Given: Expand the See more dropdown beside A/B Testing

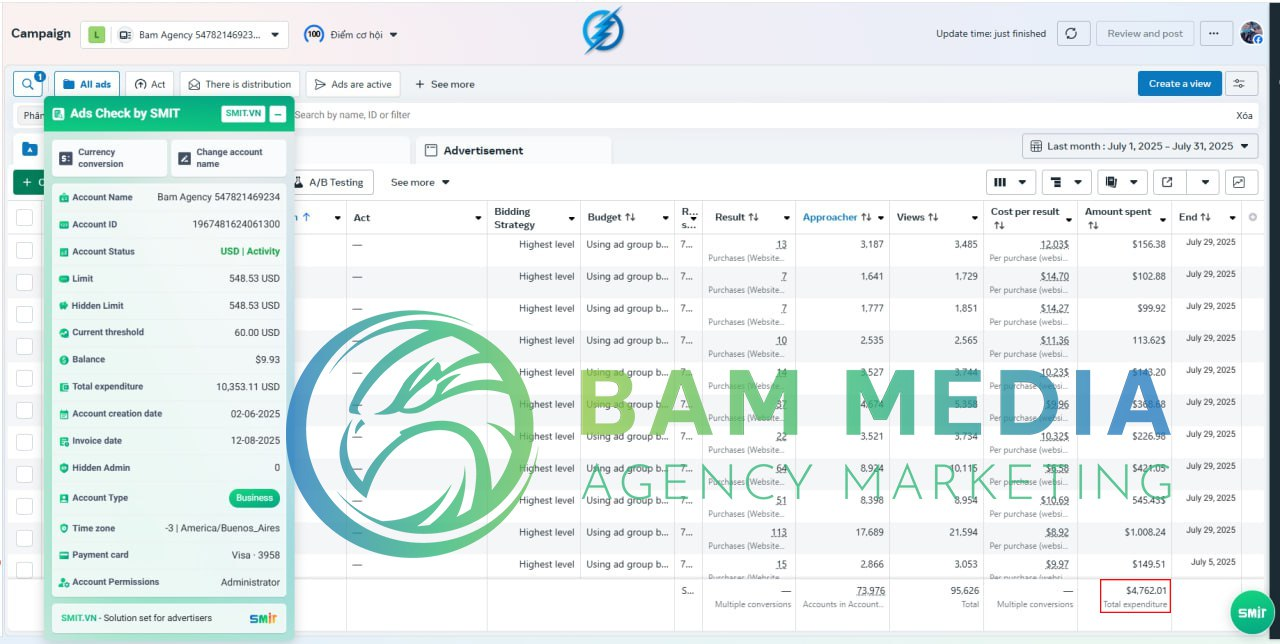Looking at the screenshot, I should point(420,182).
